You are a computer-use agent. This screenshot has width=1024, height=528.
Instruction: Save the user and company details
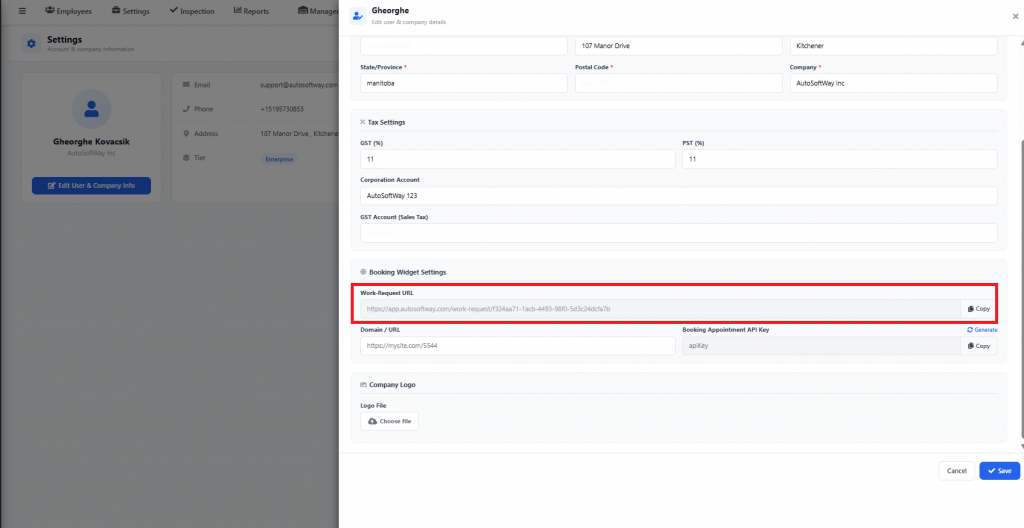999,471
